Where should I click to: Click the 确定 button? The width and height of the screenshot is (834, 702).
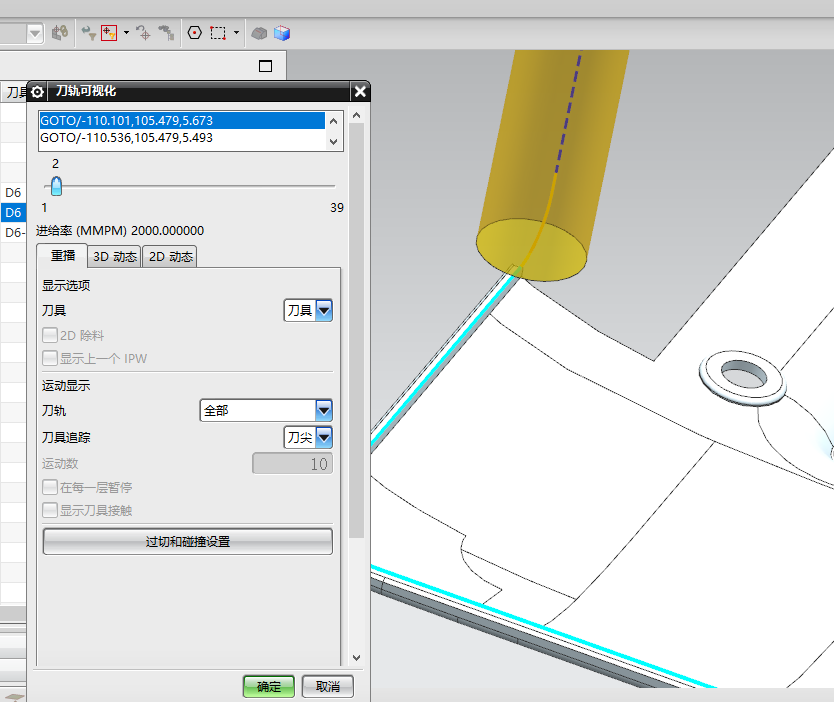point(269,687)
